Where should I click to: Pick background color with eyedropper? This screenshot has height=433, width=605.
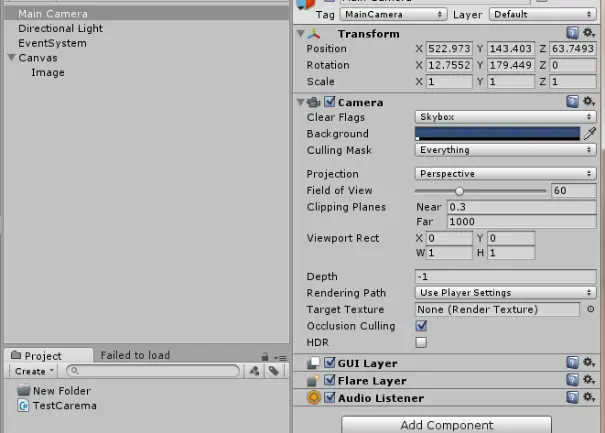(590, 134)
